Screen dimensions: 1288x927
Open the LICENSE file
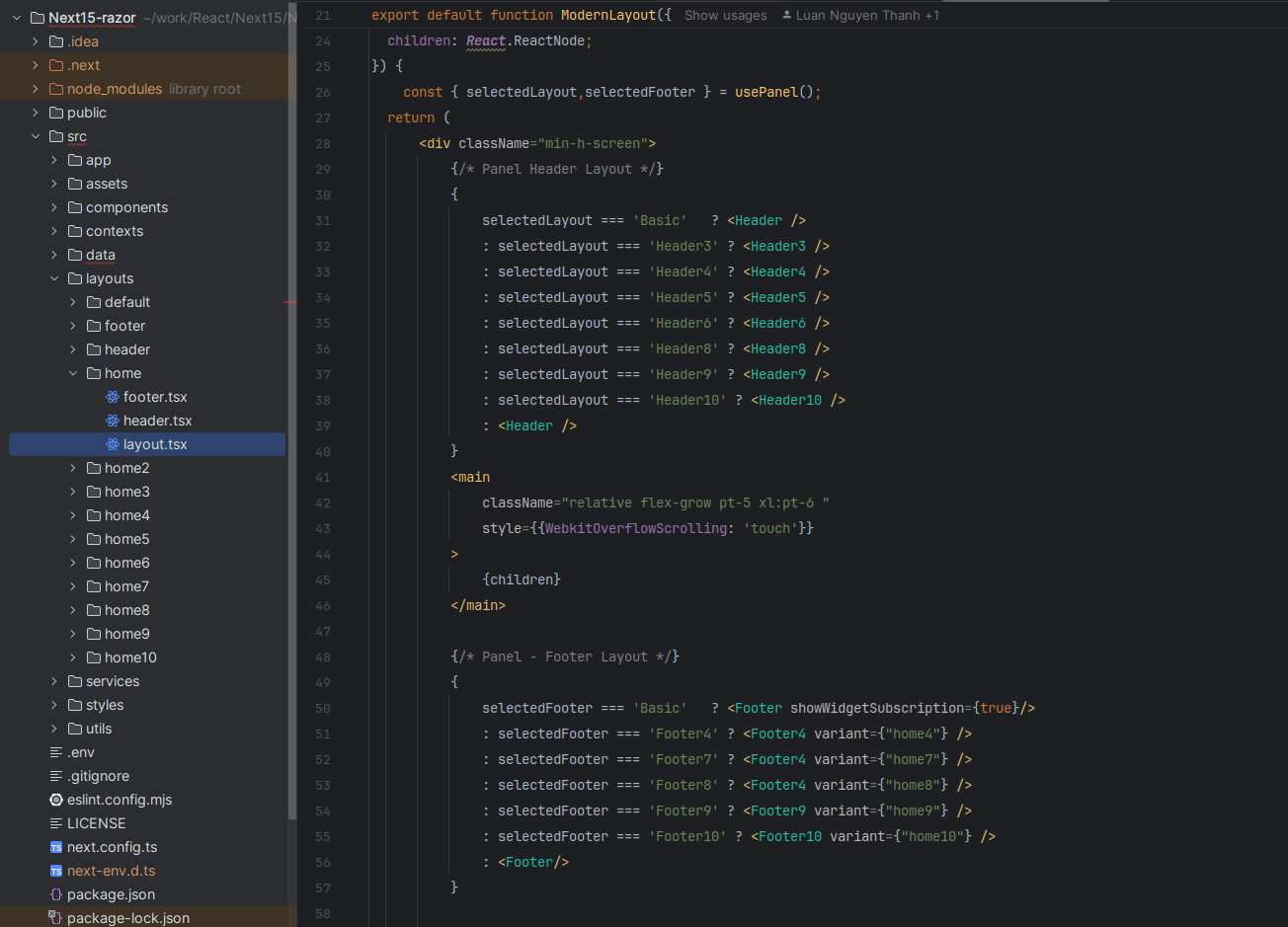[96, 823]
